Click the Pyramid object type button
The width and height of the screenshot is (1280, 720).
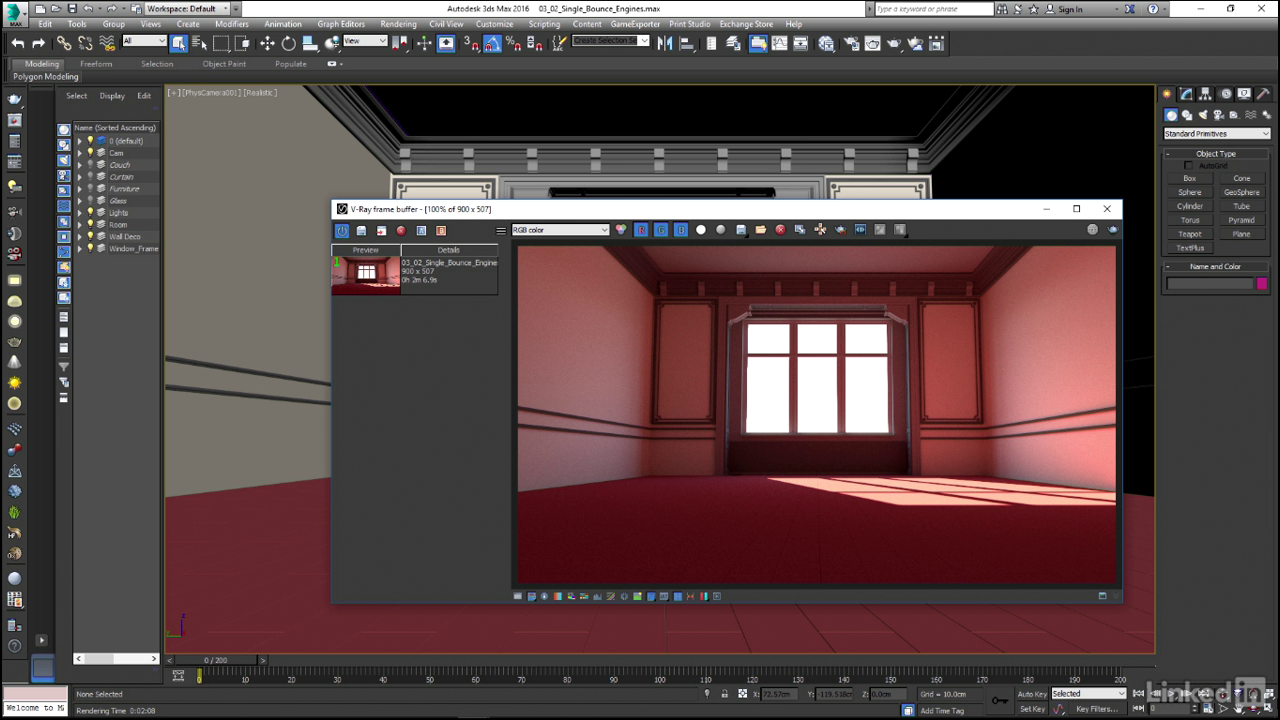pyautogui.click(x=1242, y=220)
